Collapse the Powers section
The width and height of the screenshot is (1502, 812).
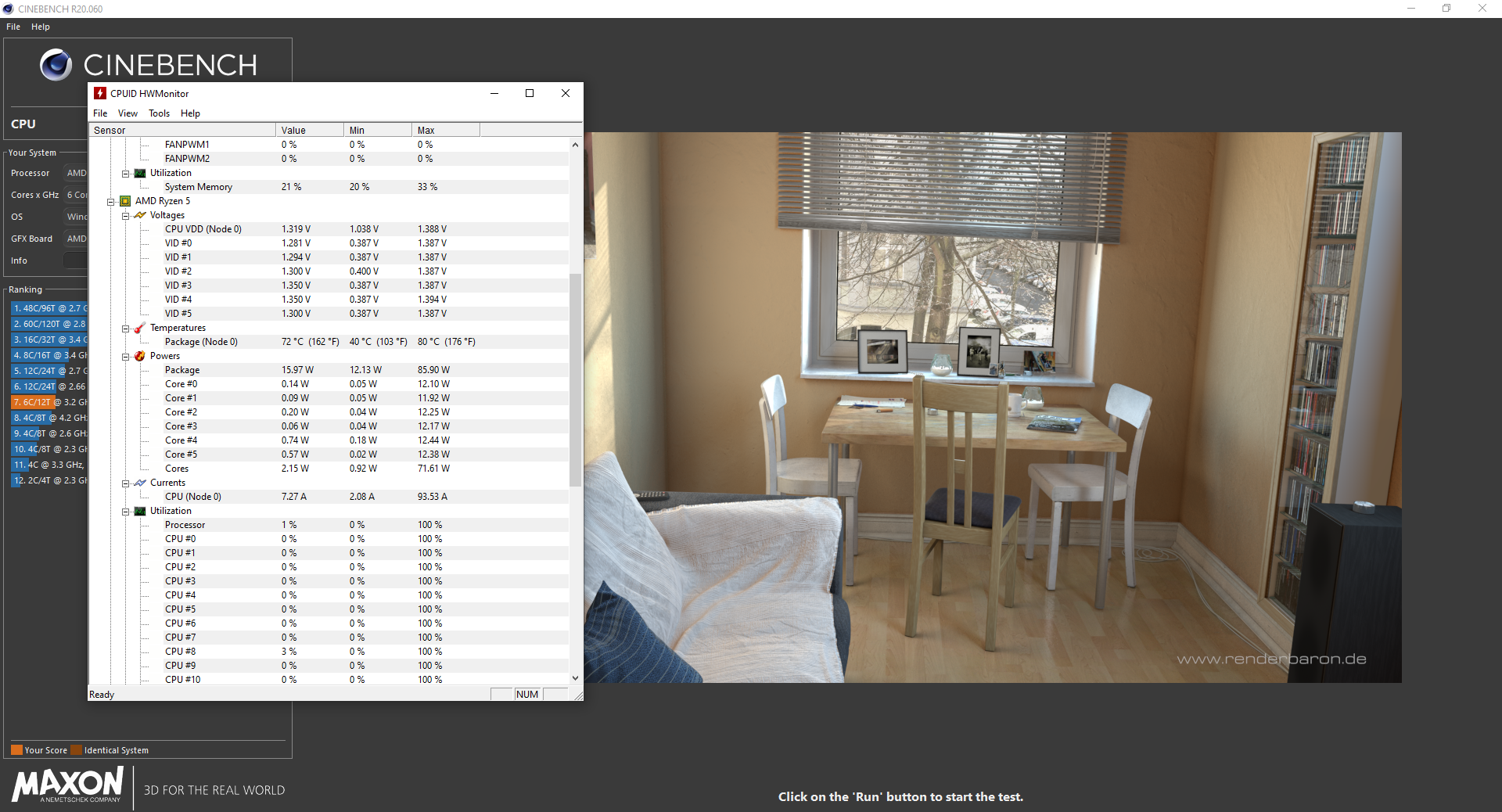(x=125, y=357)
